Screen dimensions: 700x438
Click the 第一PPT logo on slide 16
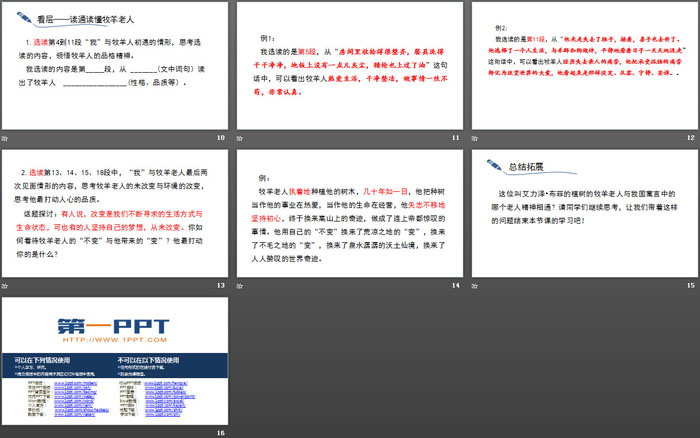(113, 323)
